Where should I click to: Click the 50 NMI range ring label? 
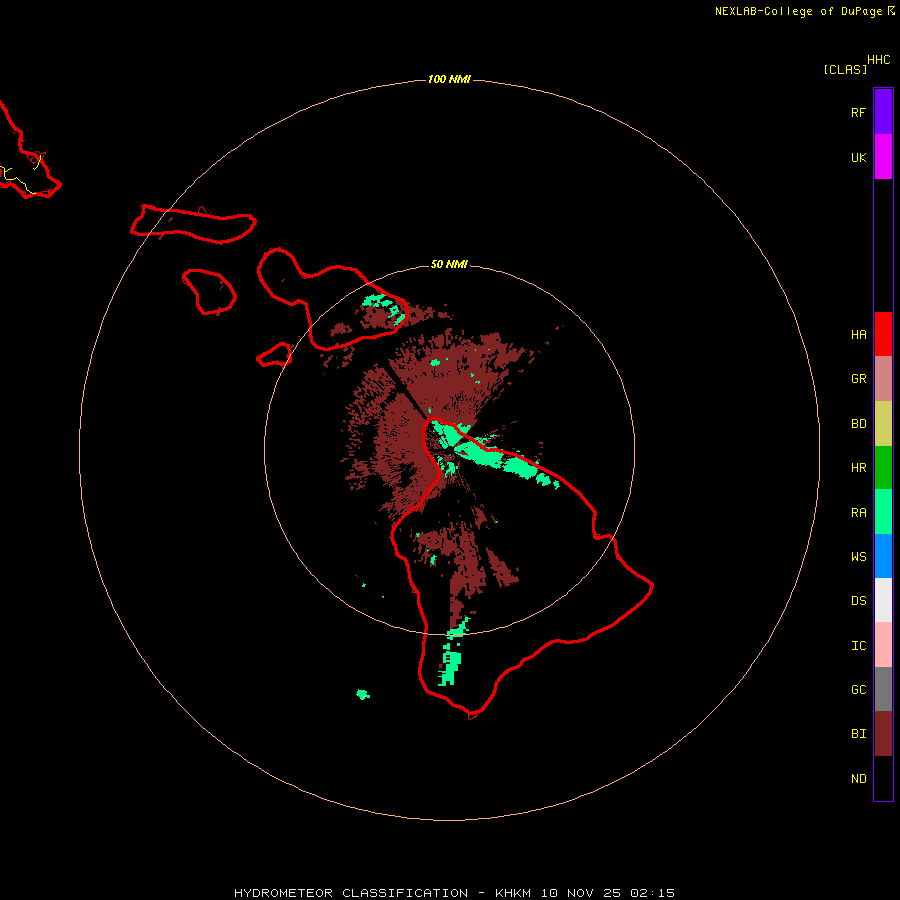[449, 264]
